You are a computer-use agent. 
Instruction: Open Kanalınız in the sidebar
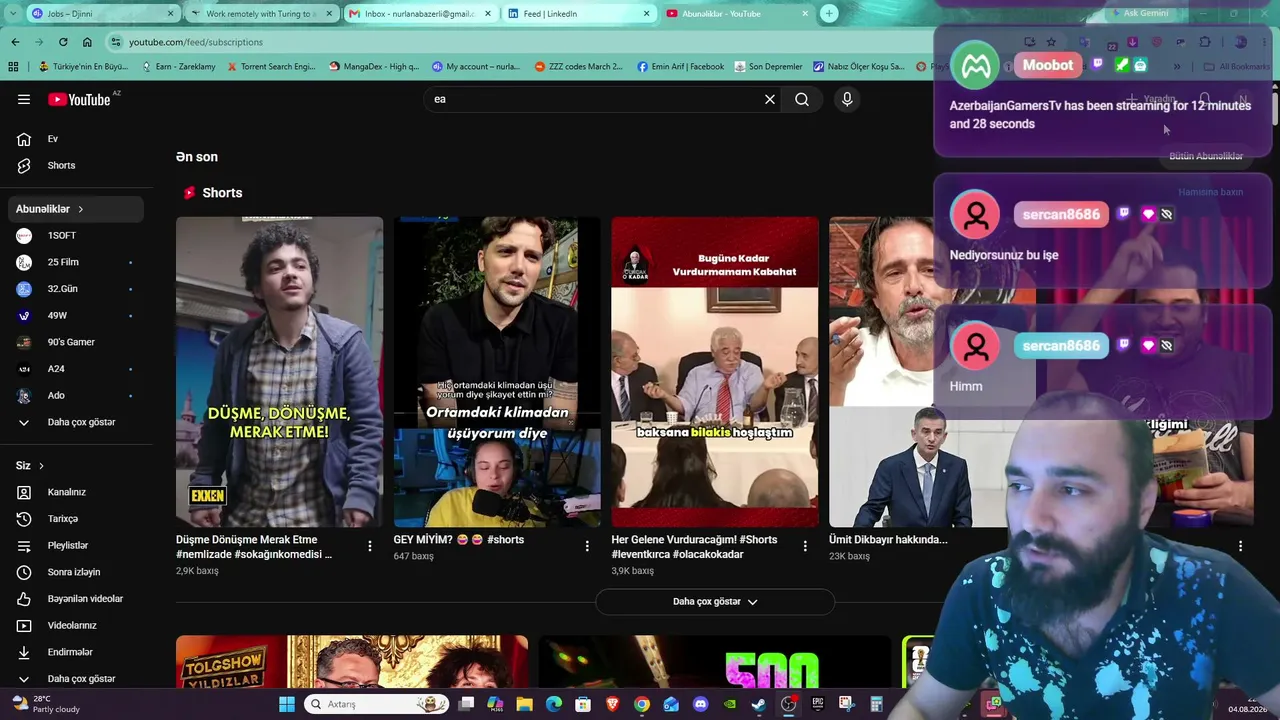(x=76, y=492)
